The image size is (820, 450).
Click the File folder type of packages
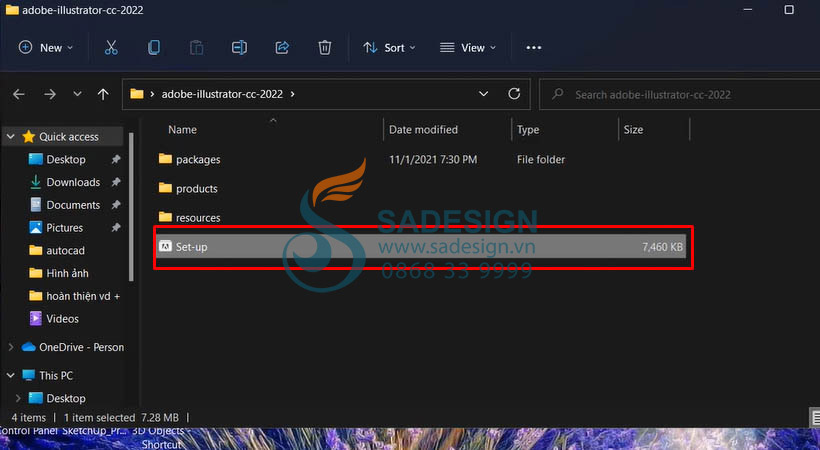(x=541, y=160)
